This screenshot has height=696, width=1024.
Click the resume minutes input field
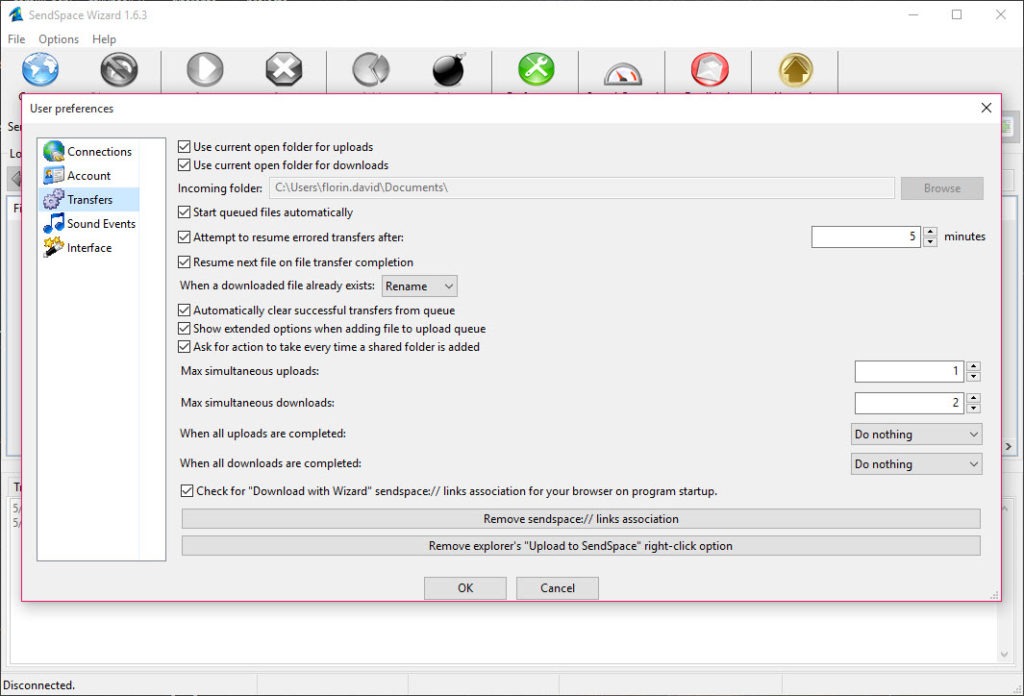pyautogui.click(x=866, y=236)
